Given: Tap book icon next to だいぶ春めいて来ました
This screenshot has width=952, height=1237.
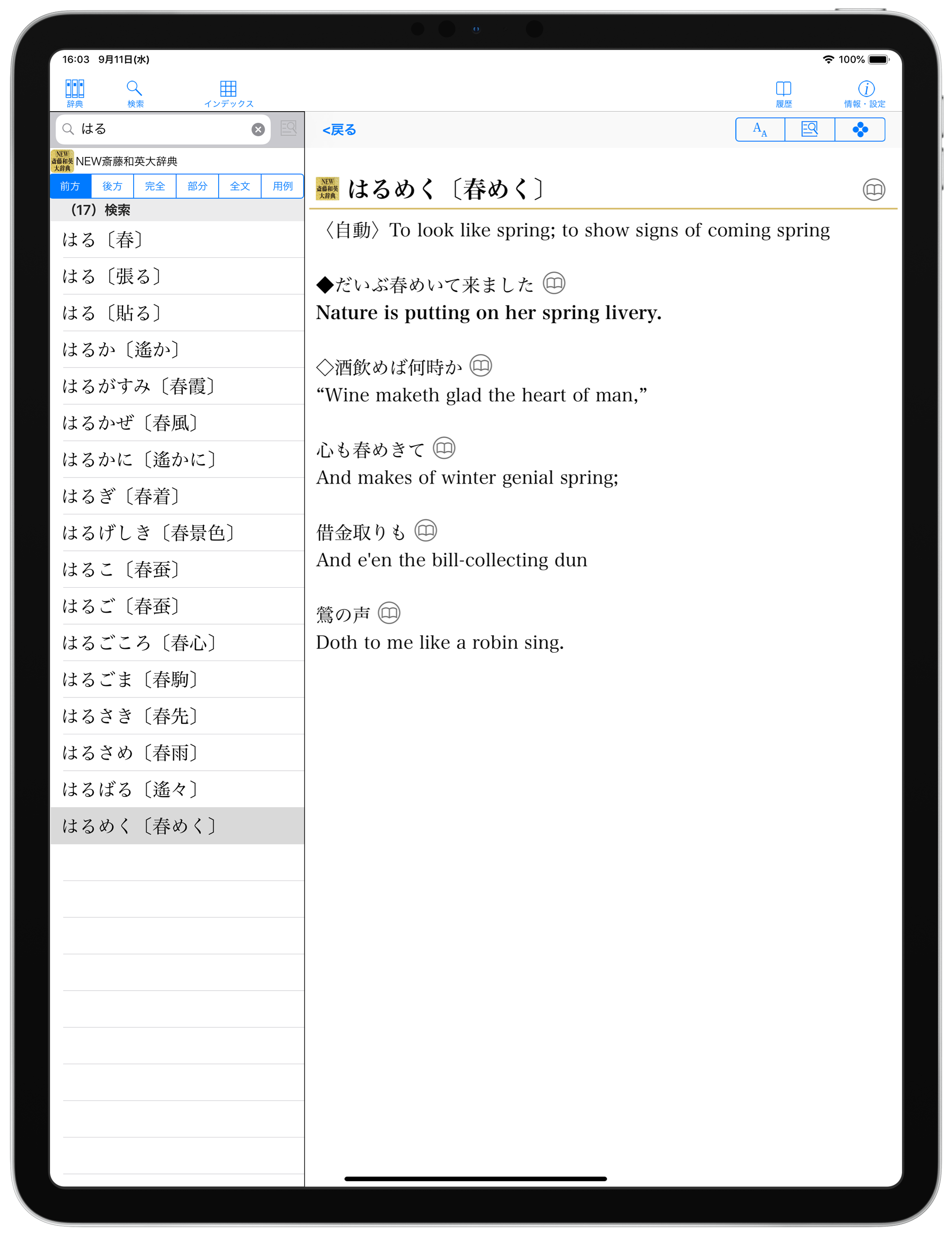Looking at the screenshot, I should 553,283.
